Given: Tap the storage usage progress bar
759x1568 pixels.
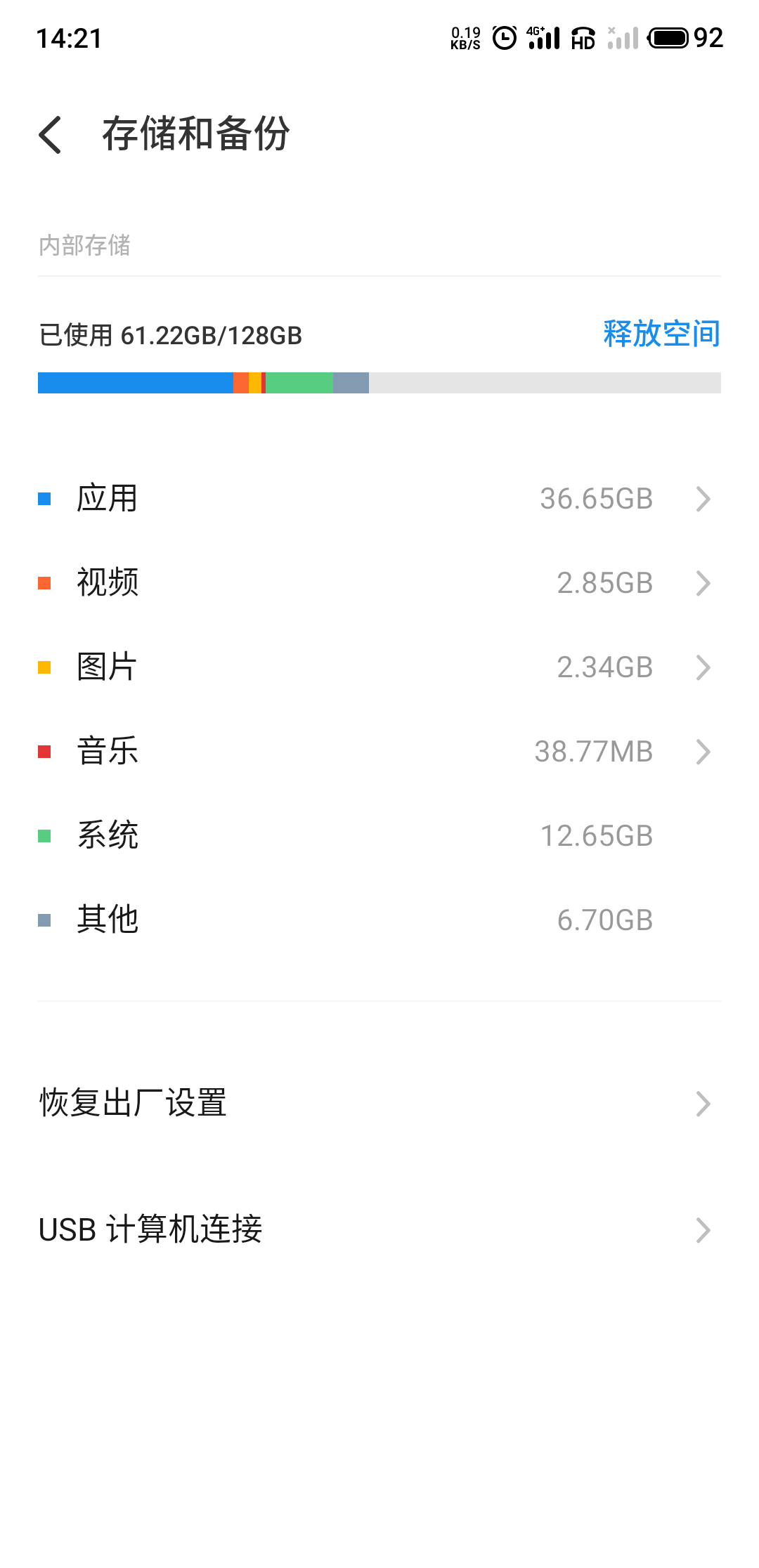Looking at the screenshot, I should point(379,383).
